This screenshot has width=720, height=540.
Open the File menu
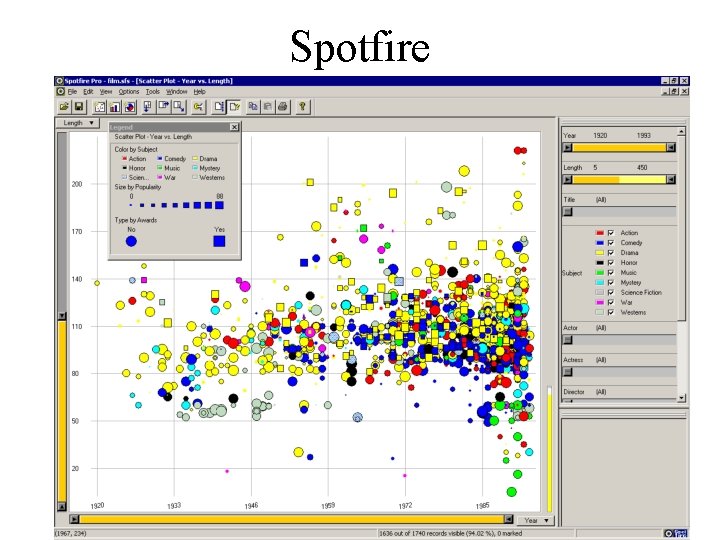[x=72, y=92]
